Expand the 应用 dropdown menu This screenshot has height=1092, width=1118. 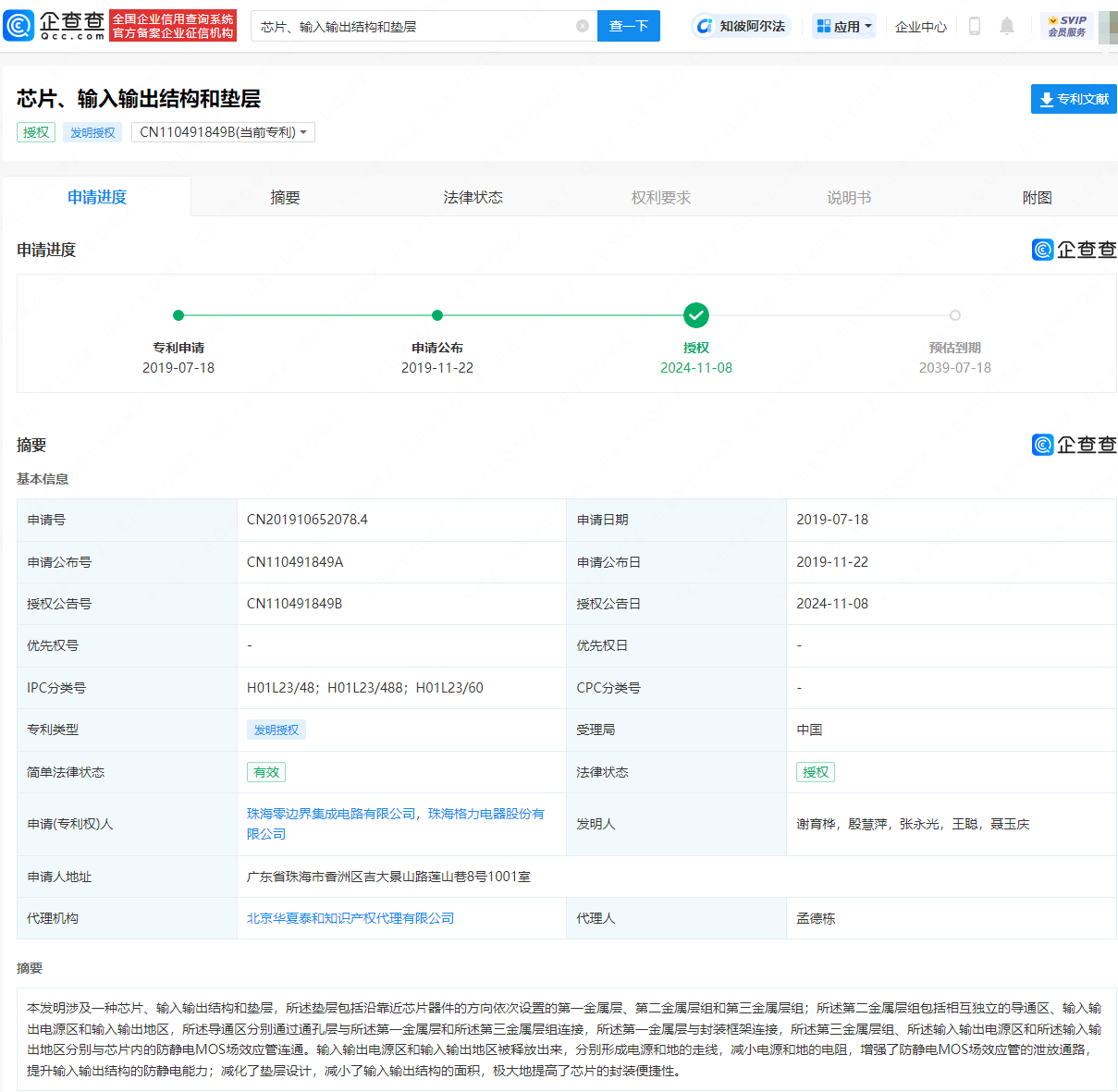click(844, 26)
